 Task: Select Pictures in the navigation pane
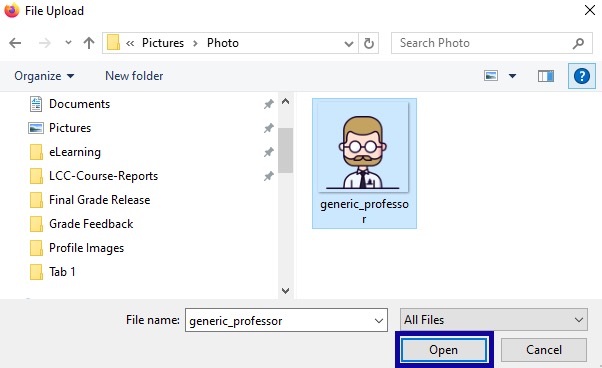point(70,128)
